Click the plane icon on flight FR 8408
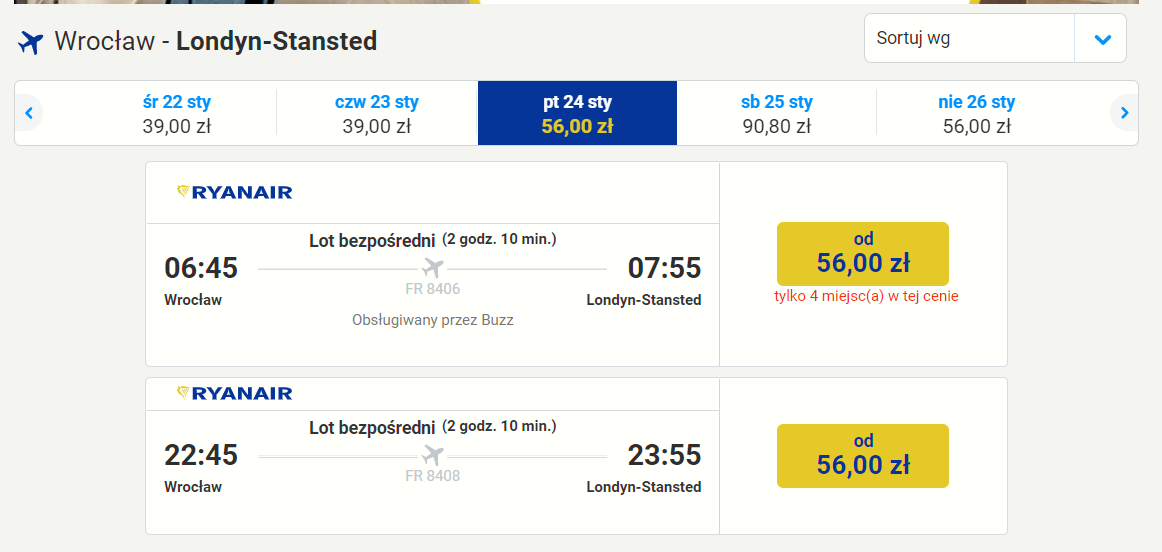 433,455
